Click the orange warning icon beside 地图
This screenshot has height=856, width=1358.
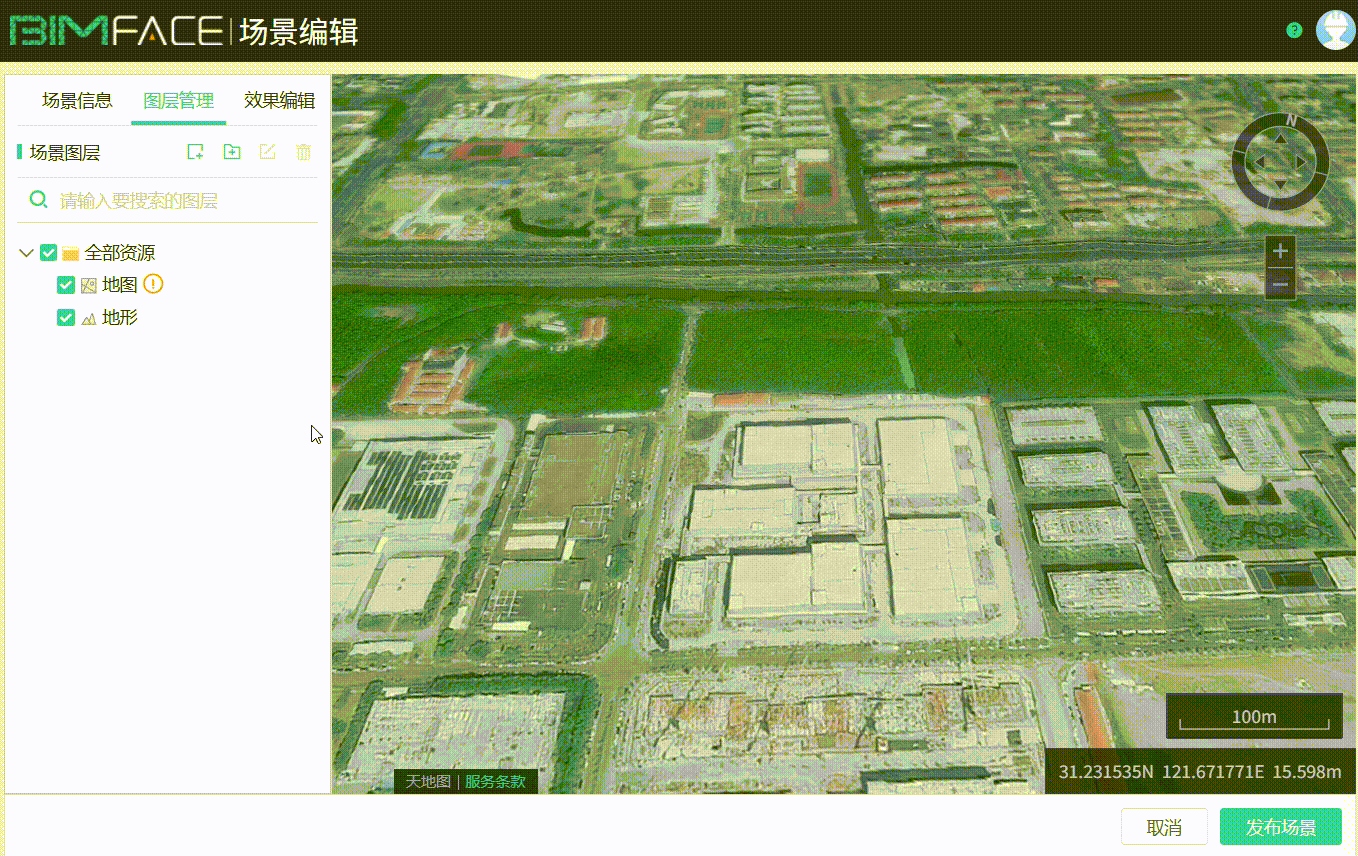152,284
